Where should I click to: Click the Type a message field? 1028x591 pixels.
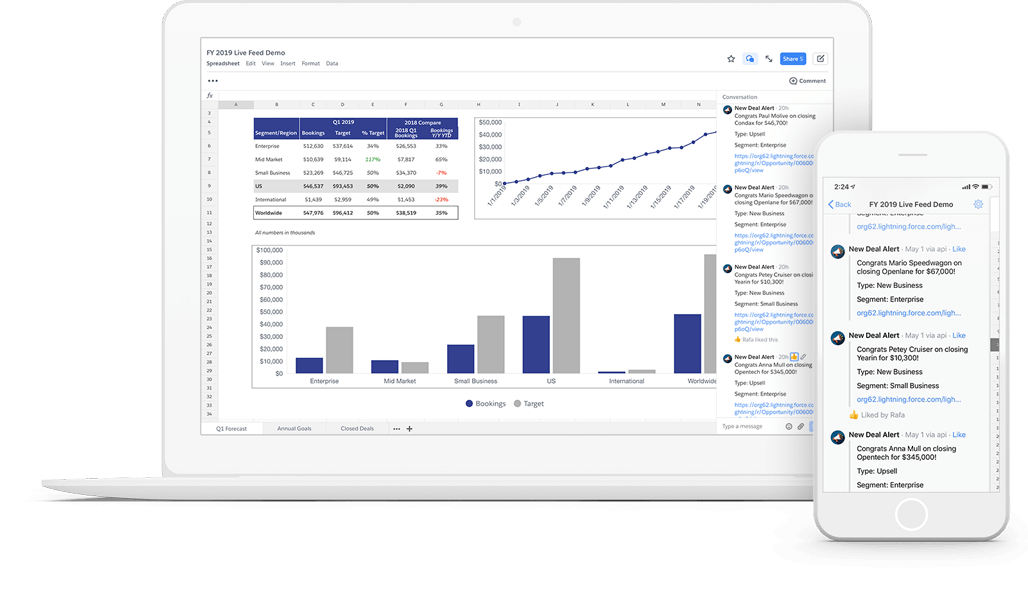[745, 426]
